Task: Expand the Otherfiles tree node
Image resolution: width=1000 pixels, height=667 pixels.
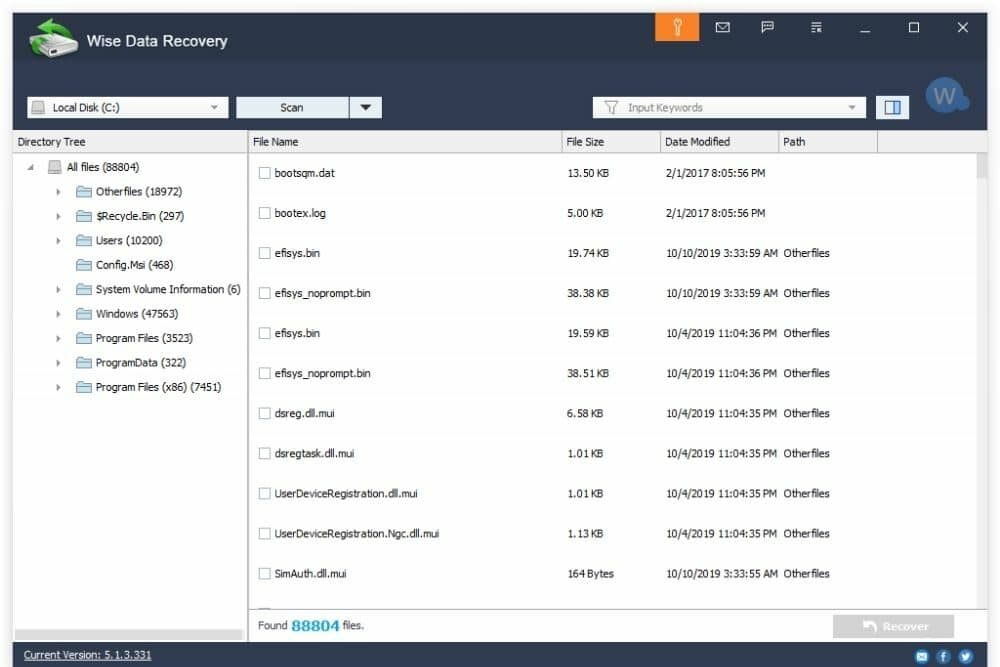Action: [58, 191]
